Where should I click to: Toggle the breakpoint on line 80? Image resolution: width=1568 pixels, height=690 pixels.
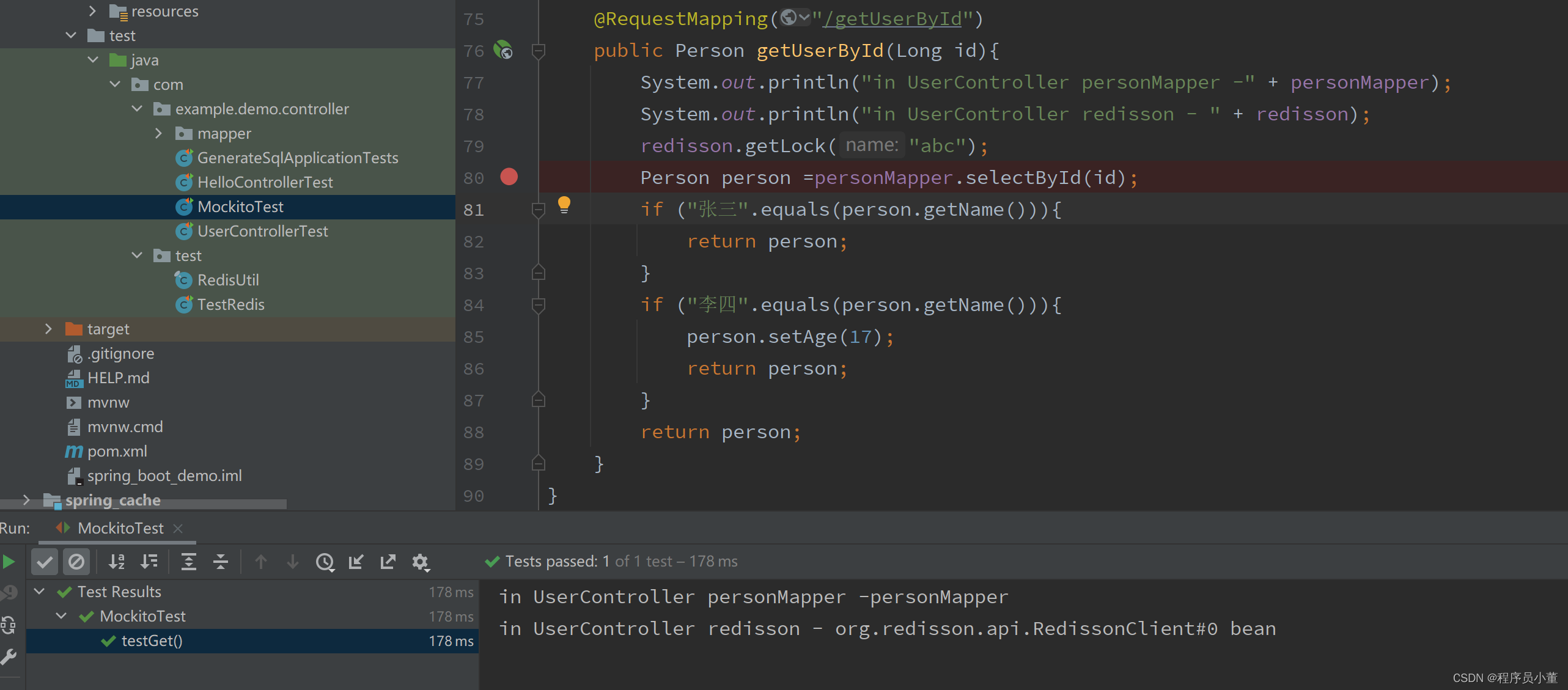pos(509,177)
